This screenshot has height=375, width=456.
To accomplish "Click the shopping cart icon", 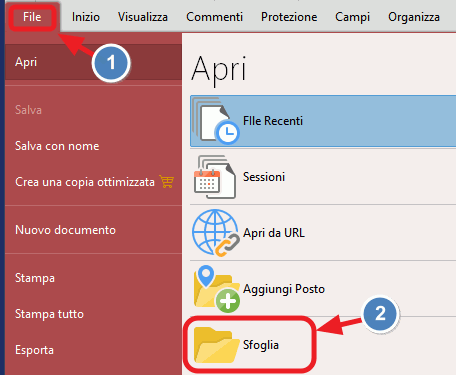I will click(167, 182).
